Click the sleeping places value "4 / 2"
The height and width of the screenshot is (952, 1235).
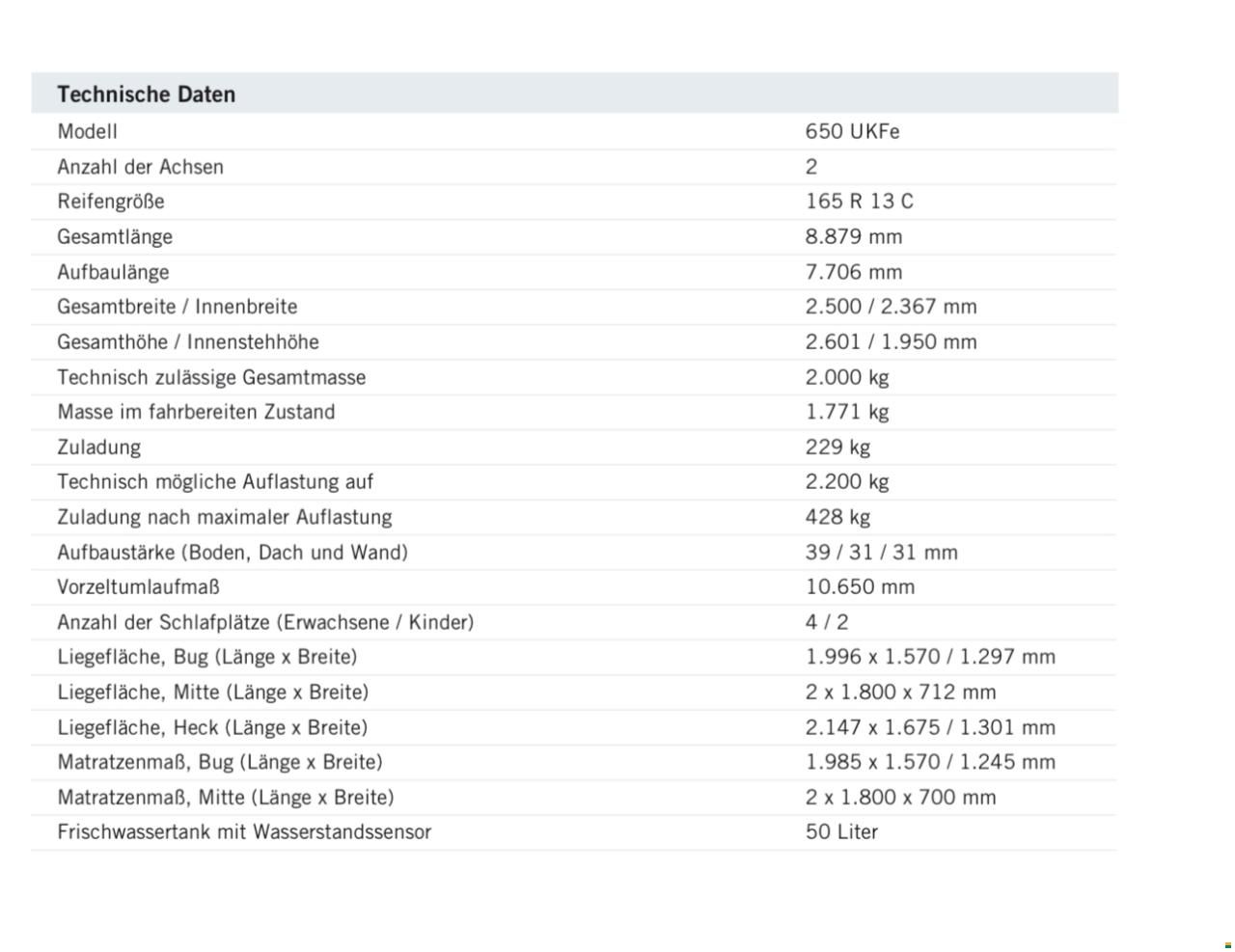tap(827, 622)
